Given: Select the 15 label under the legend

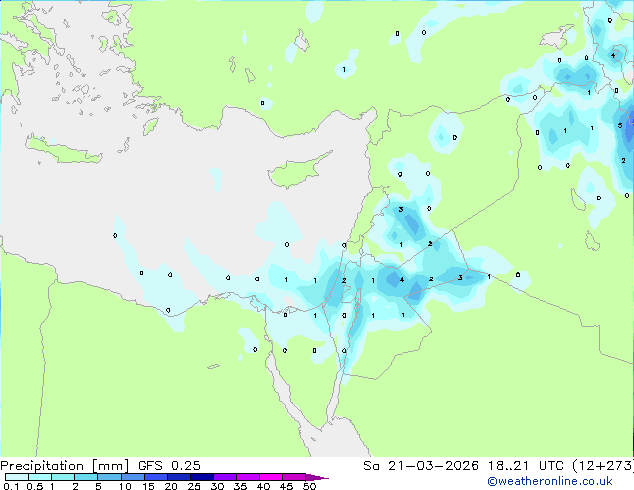Looking at the screenshot, I should (x=148, y=486).
